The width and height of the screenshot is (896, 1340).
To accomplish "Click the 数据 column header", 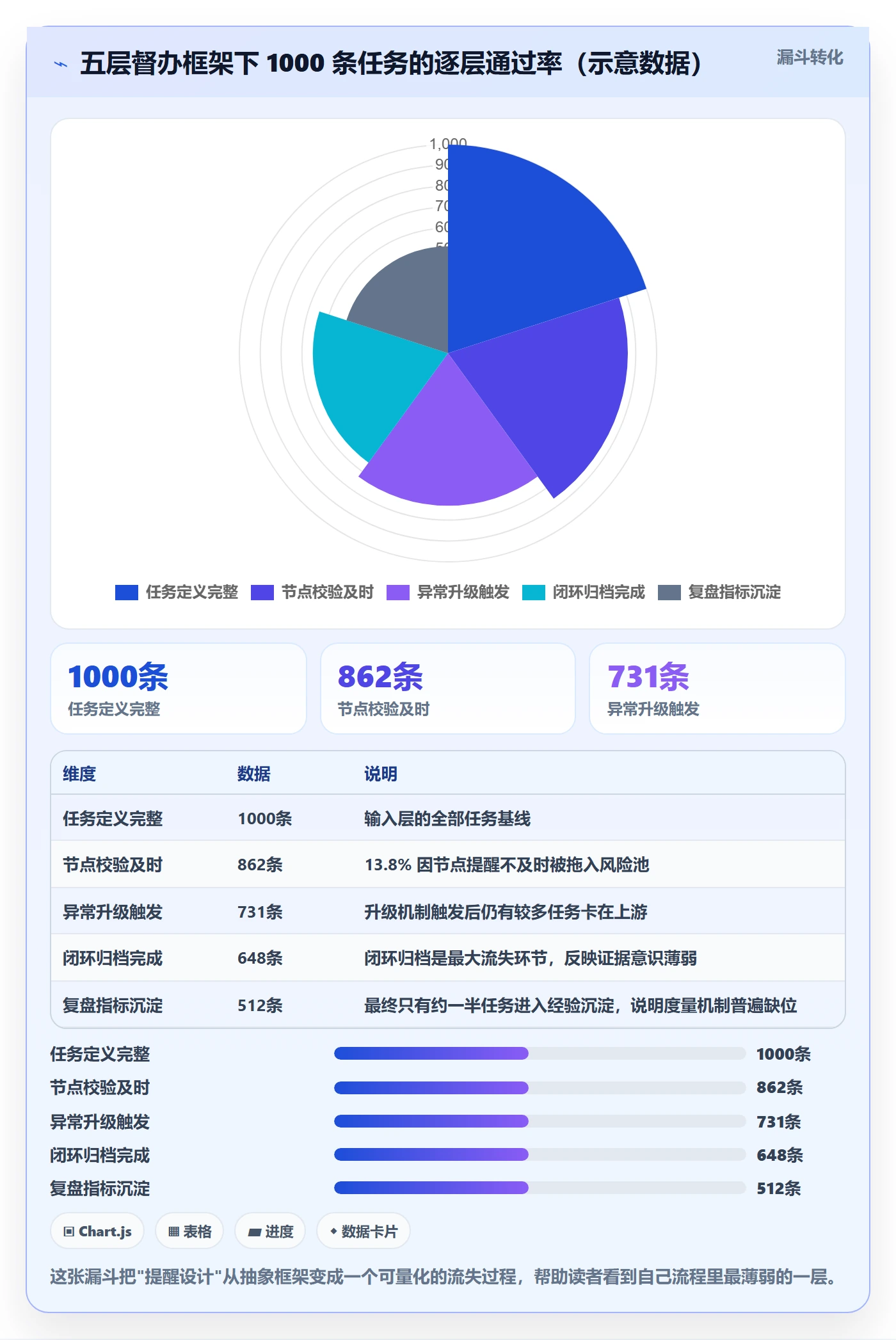I will (x=254, y=774).
